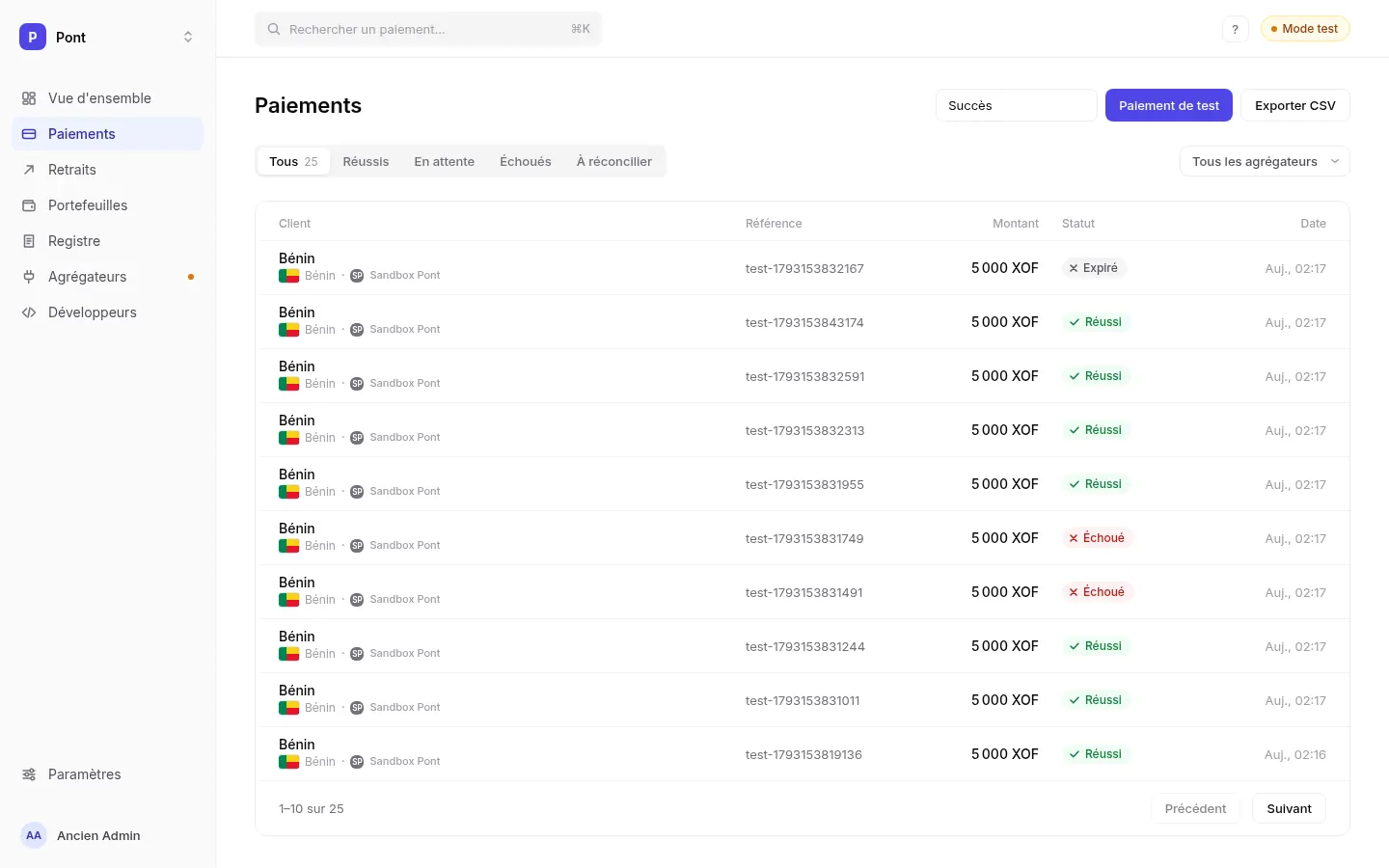Image resolution: width=1389 pixels, height=868 pixels.
Task: Switch to the À réconcilier tab
Action: (x=614, y=161)
